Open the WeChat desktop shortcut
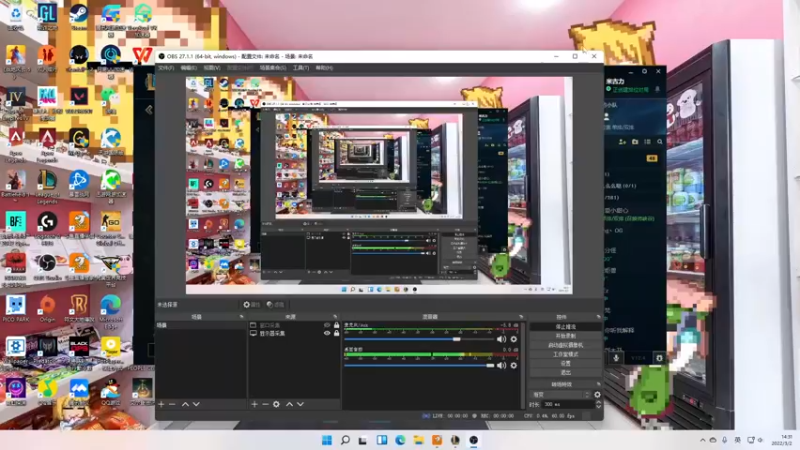 coord(110,100)
